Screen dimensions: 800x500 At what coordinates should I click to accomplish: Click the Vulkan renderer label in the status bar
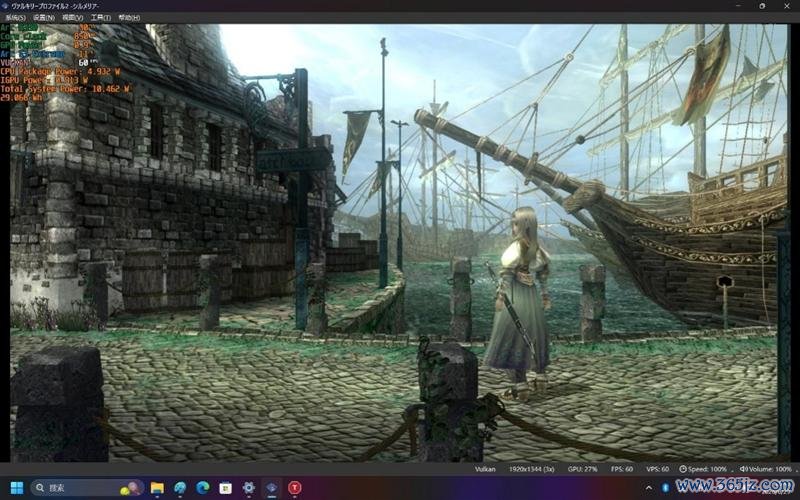pos(485,469)
